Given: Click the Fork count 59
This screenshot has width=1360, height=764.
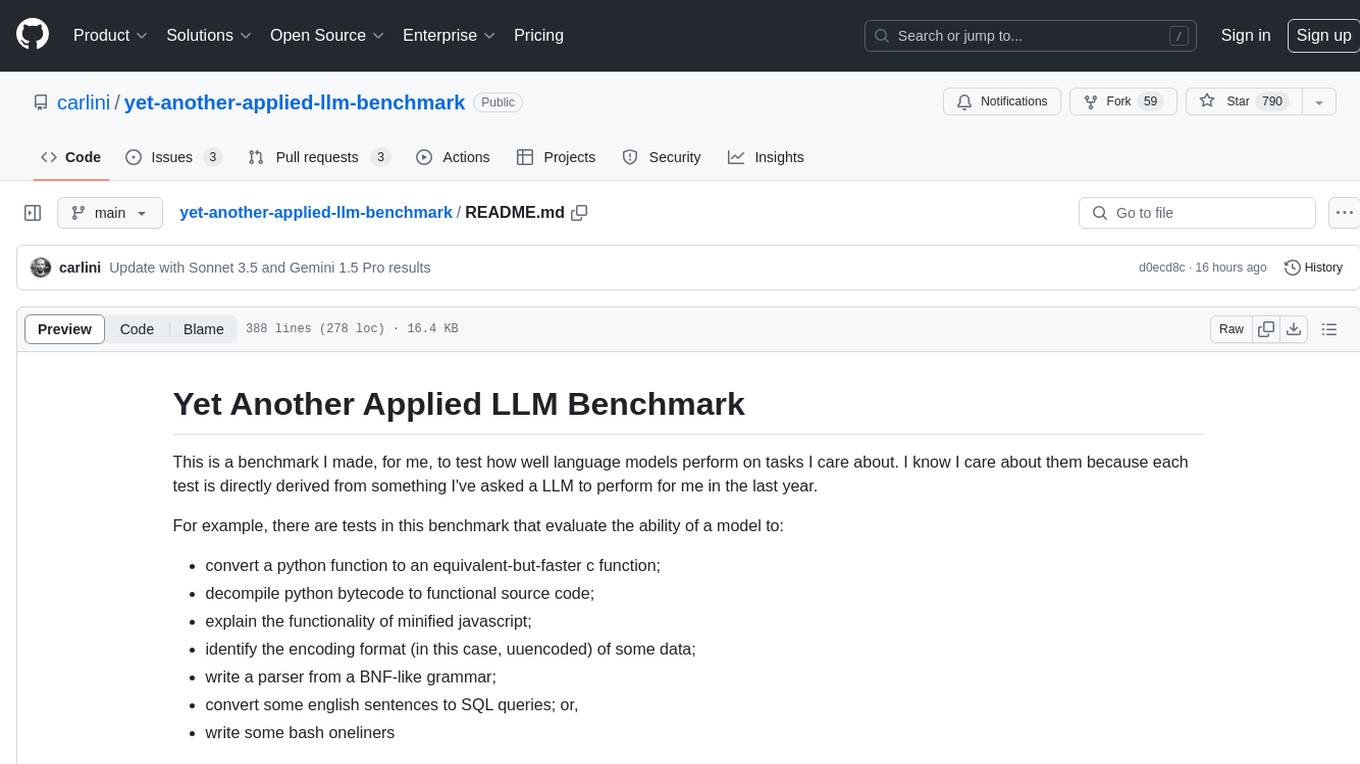Looking at the screenshot, I should 1150,101.
